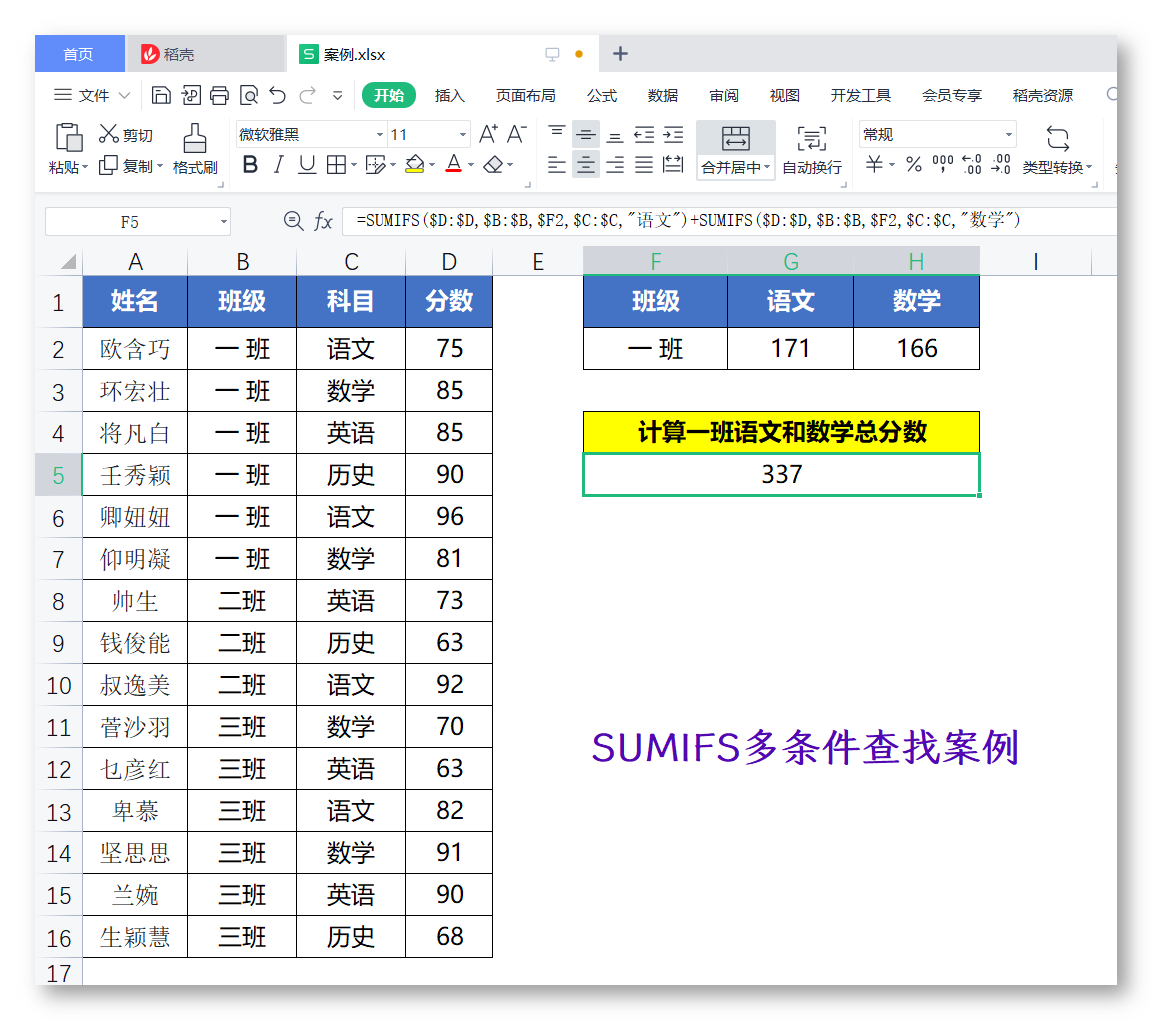This screenshot has width=1152, height=1020.
Task: Click the 类型转换 button
Action: [1057, 150]
